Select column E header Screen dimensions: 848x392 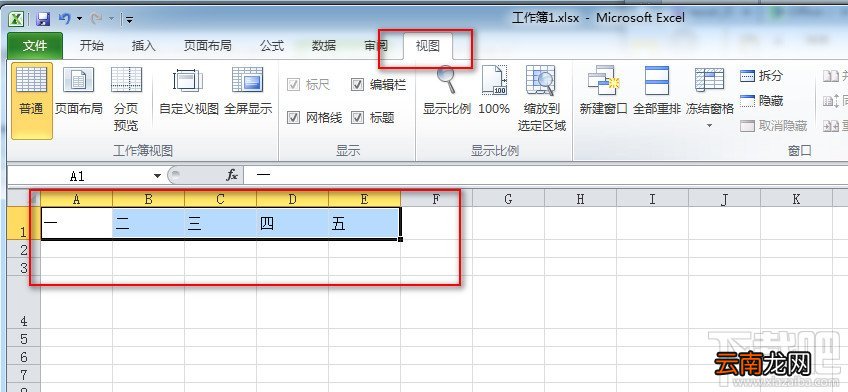(x=364, y=199)
